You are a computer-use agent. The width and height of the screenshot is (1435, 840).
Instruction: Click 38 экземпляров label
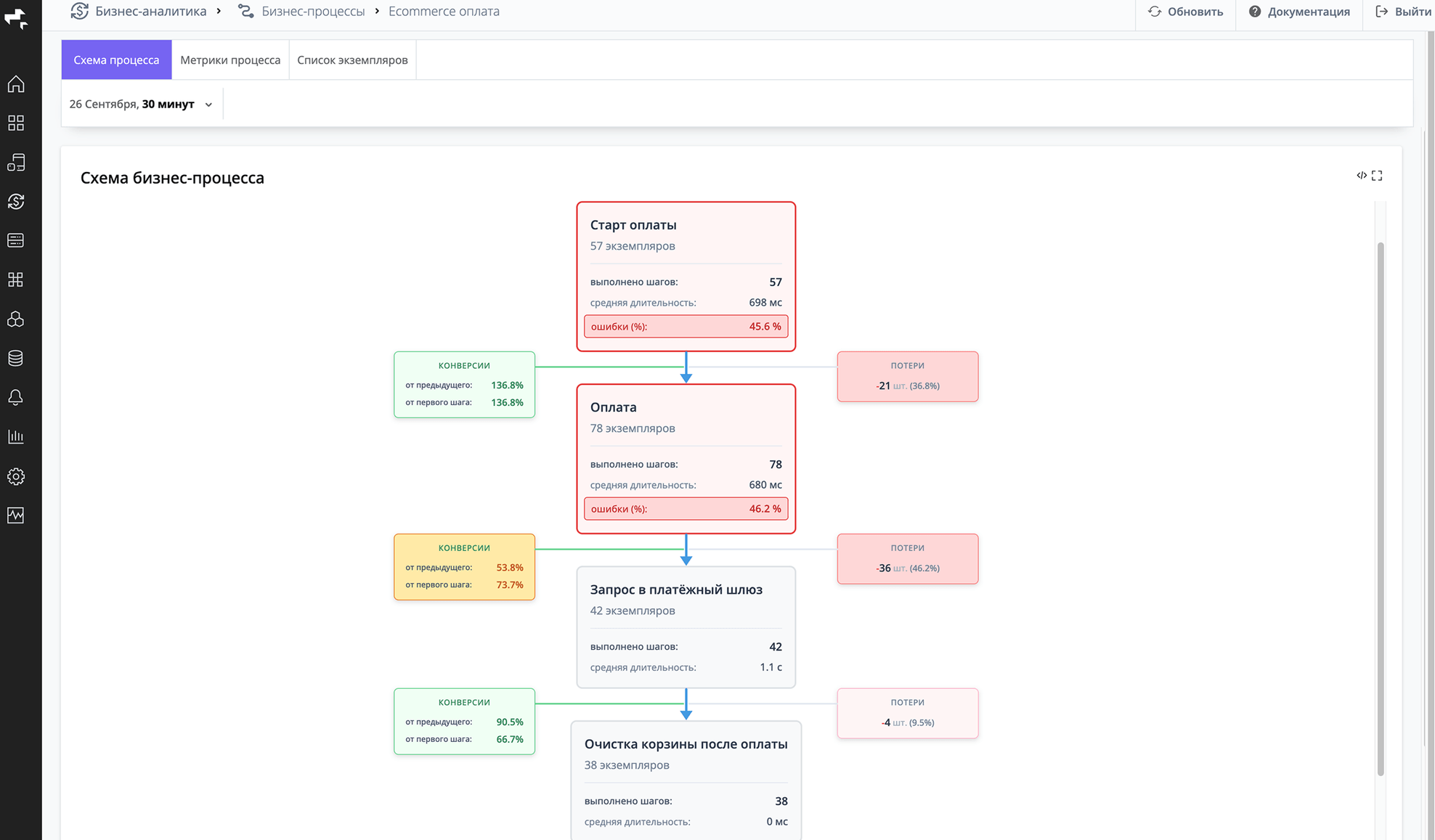(x=627, y=765)
